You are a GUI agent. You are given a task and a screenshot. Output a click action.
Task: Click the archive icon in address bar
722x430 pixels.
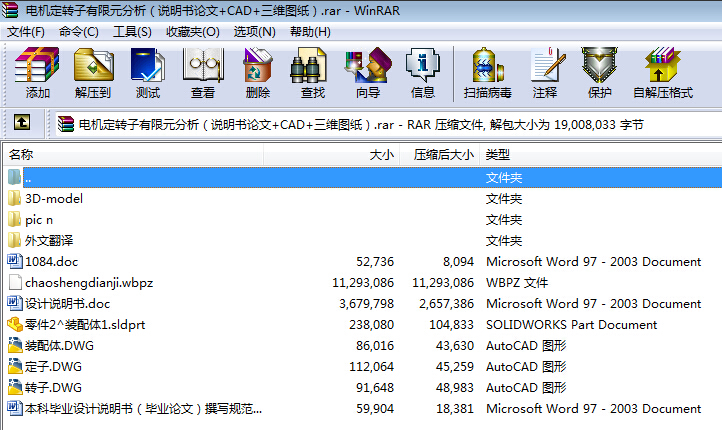pyautogui.click(x=66, y=124)
